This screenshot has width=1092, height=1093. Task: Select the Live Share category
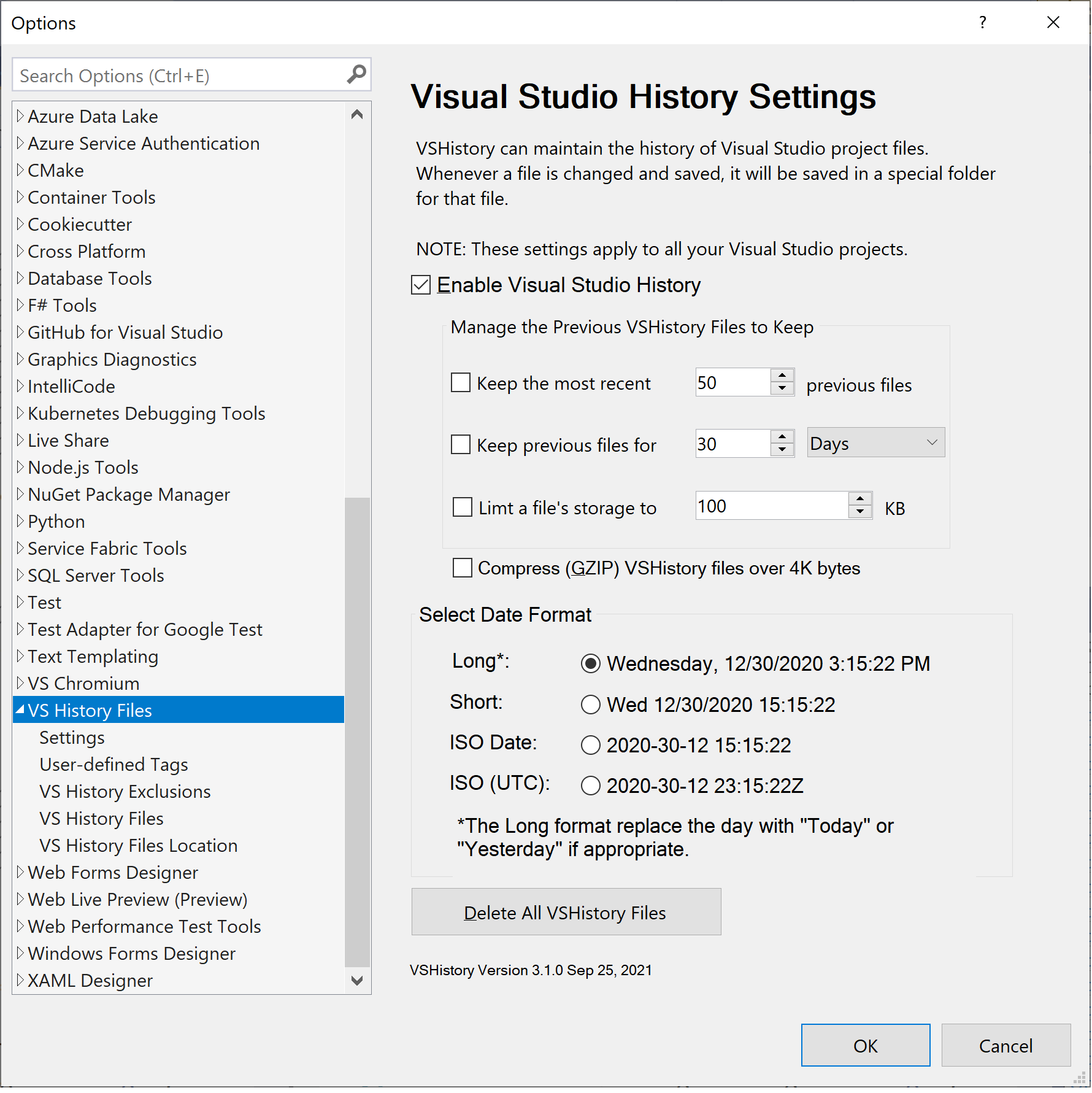tap(68, 440)
